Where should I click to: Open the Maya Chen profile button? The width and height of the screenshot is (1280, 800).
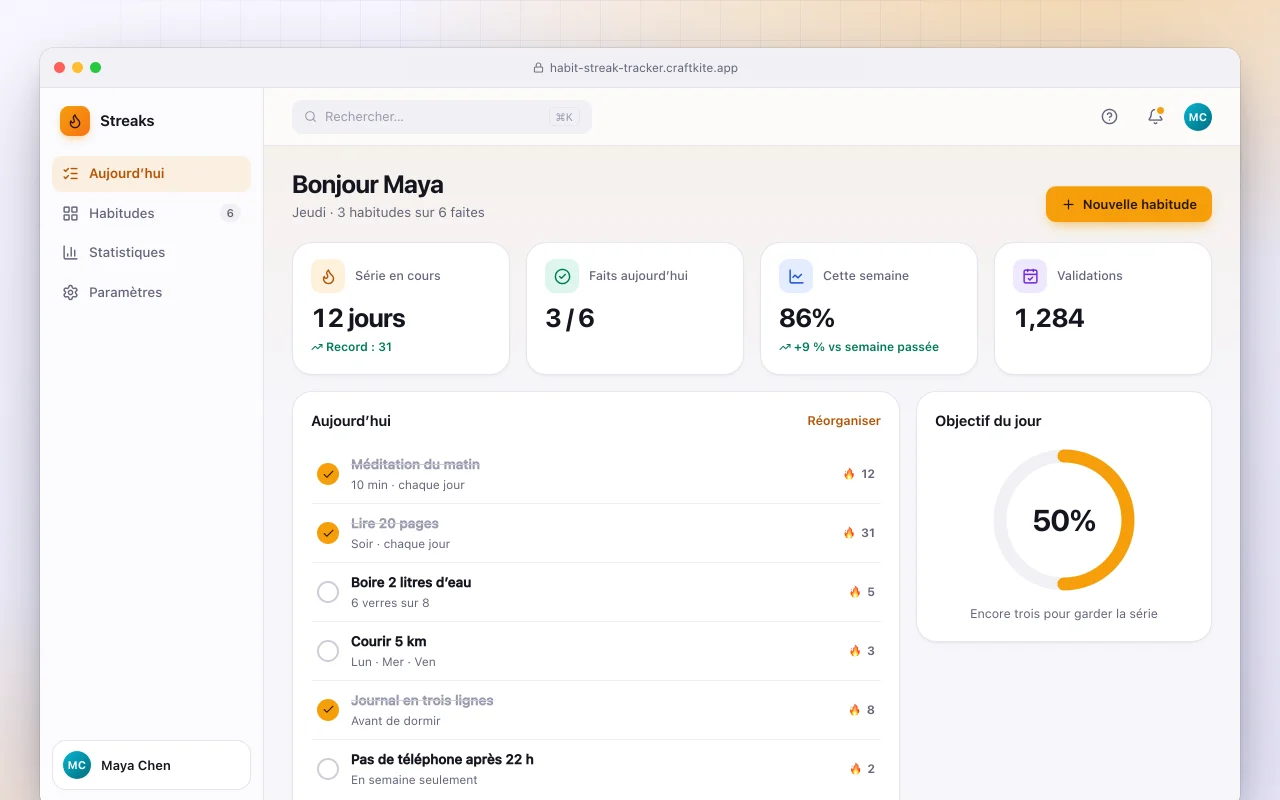pyautogui.click(x=151, y=765)
